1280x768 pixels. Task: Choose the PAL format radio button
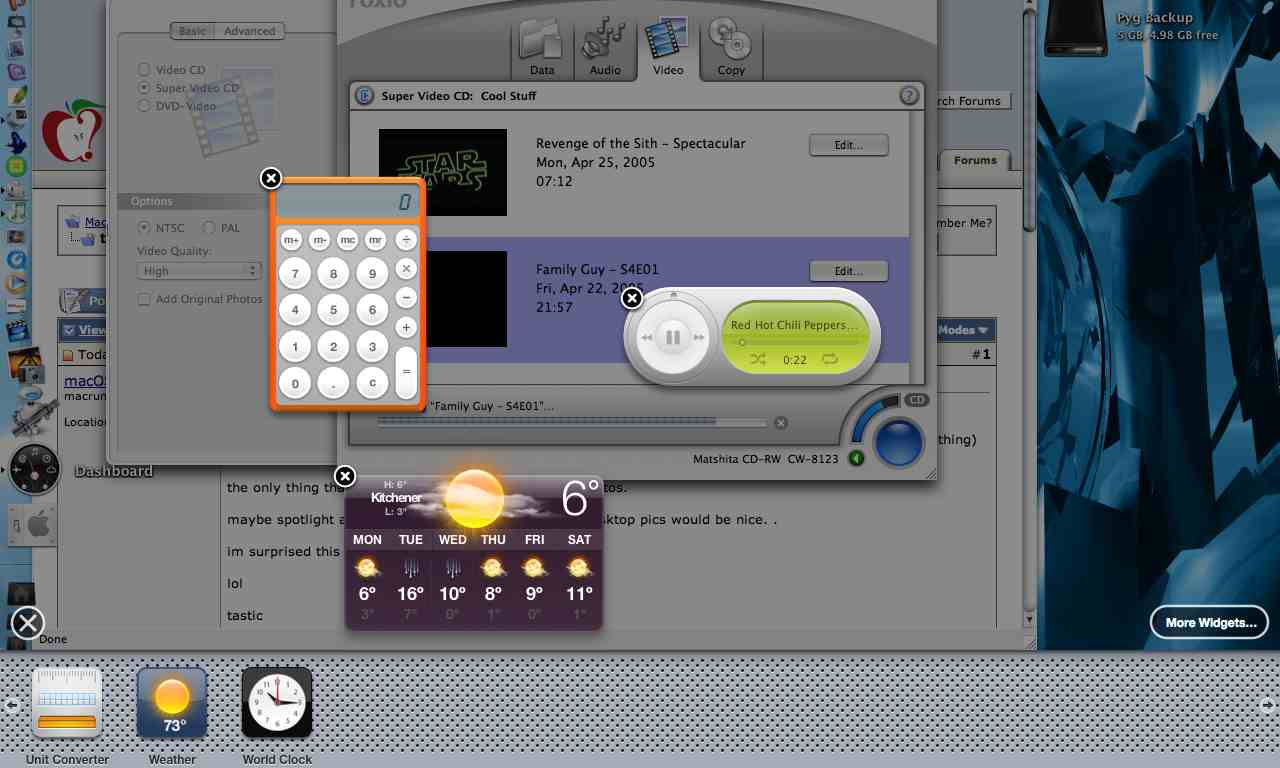pos(209,228)
